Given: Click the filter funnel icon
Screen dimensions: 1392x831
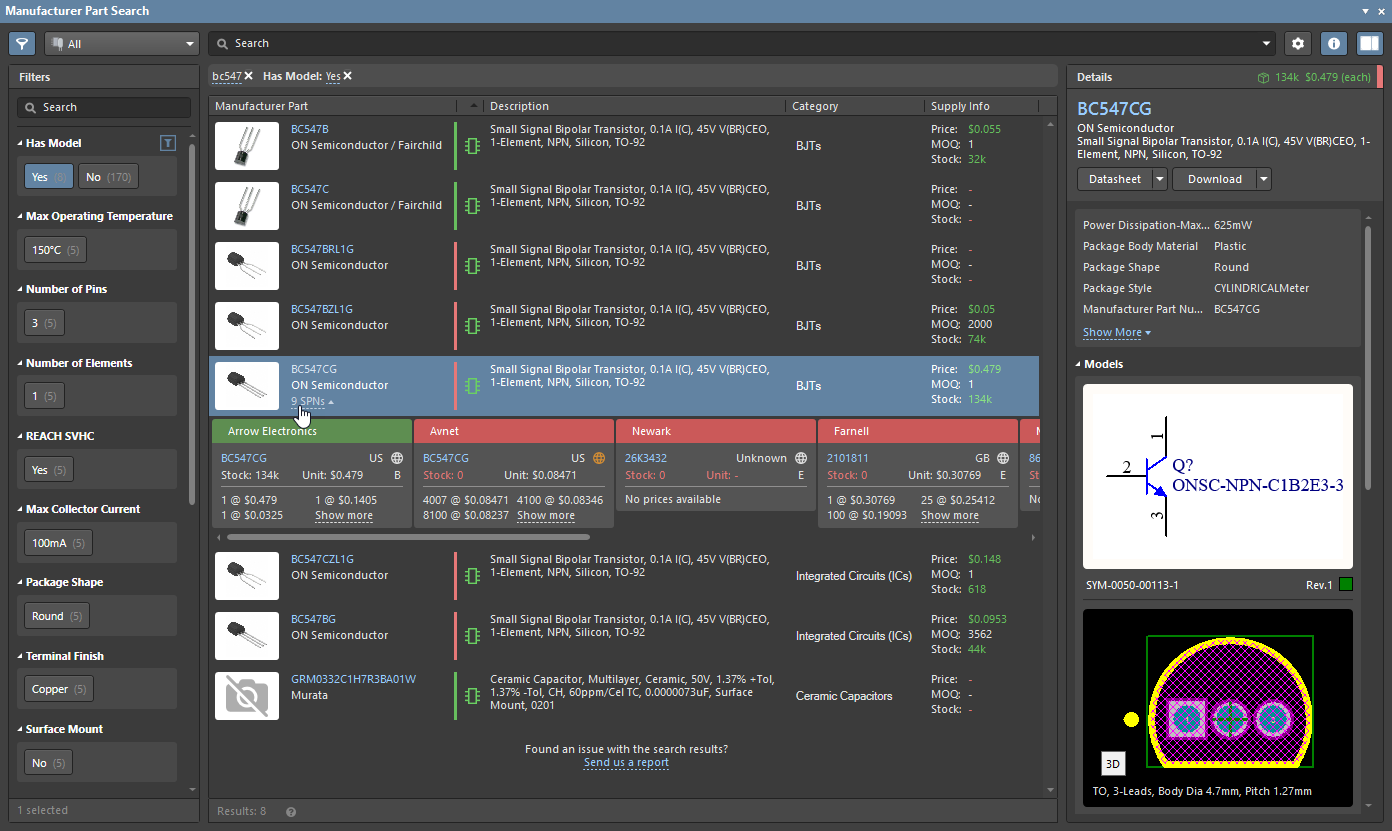Looking at the screenshot, I should [22, 44].
